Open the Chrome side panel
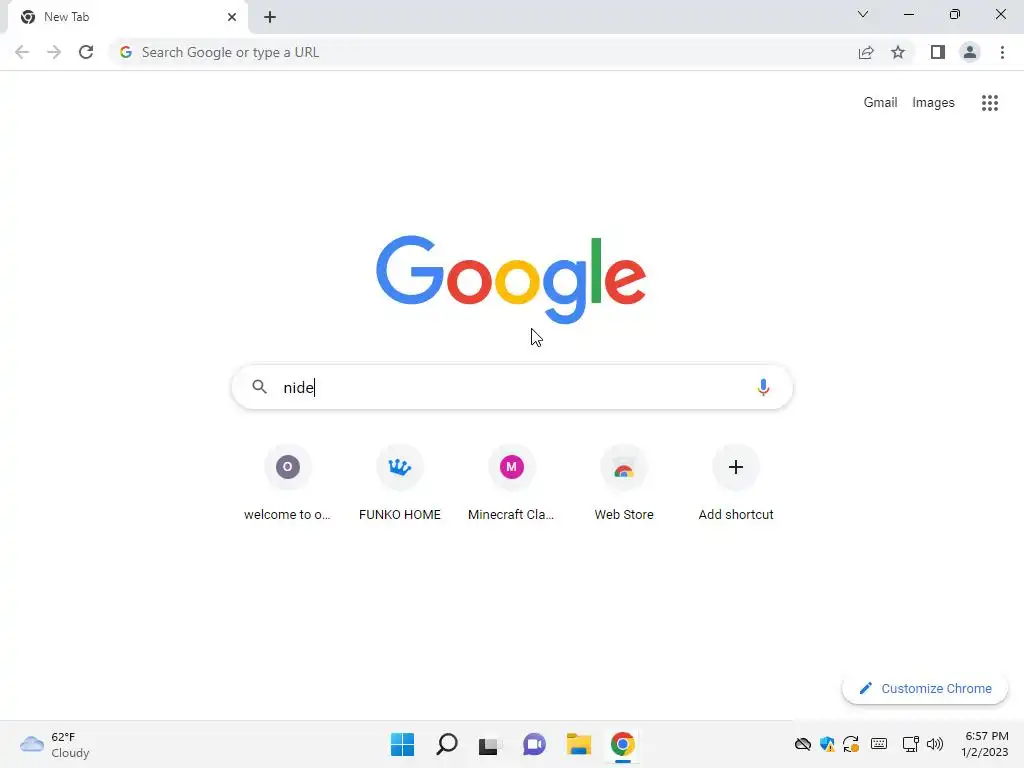The image size is (1024, 768). [938, 52]
